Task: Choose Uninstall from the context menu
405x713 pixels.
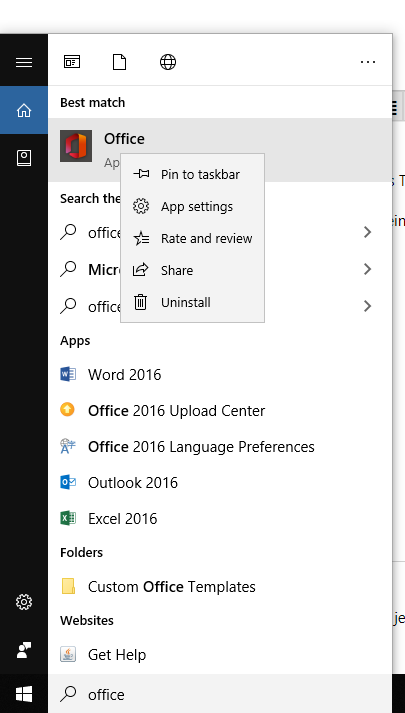Action: (192, 302)
